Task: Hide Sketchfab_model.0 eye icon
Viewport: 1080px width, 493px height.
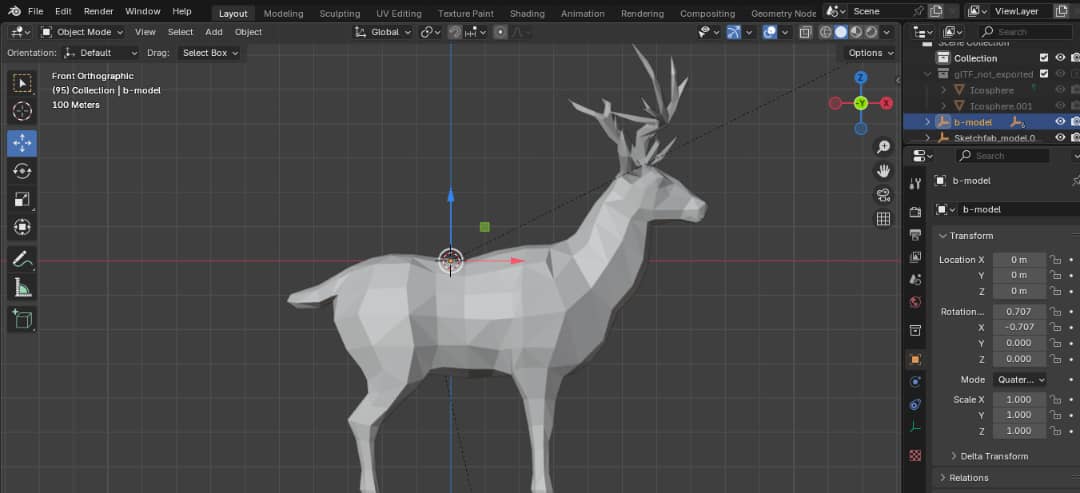Action: point(1060,138)
